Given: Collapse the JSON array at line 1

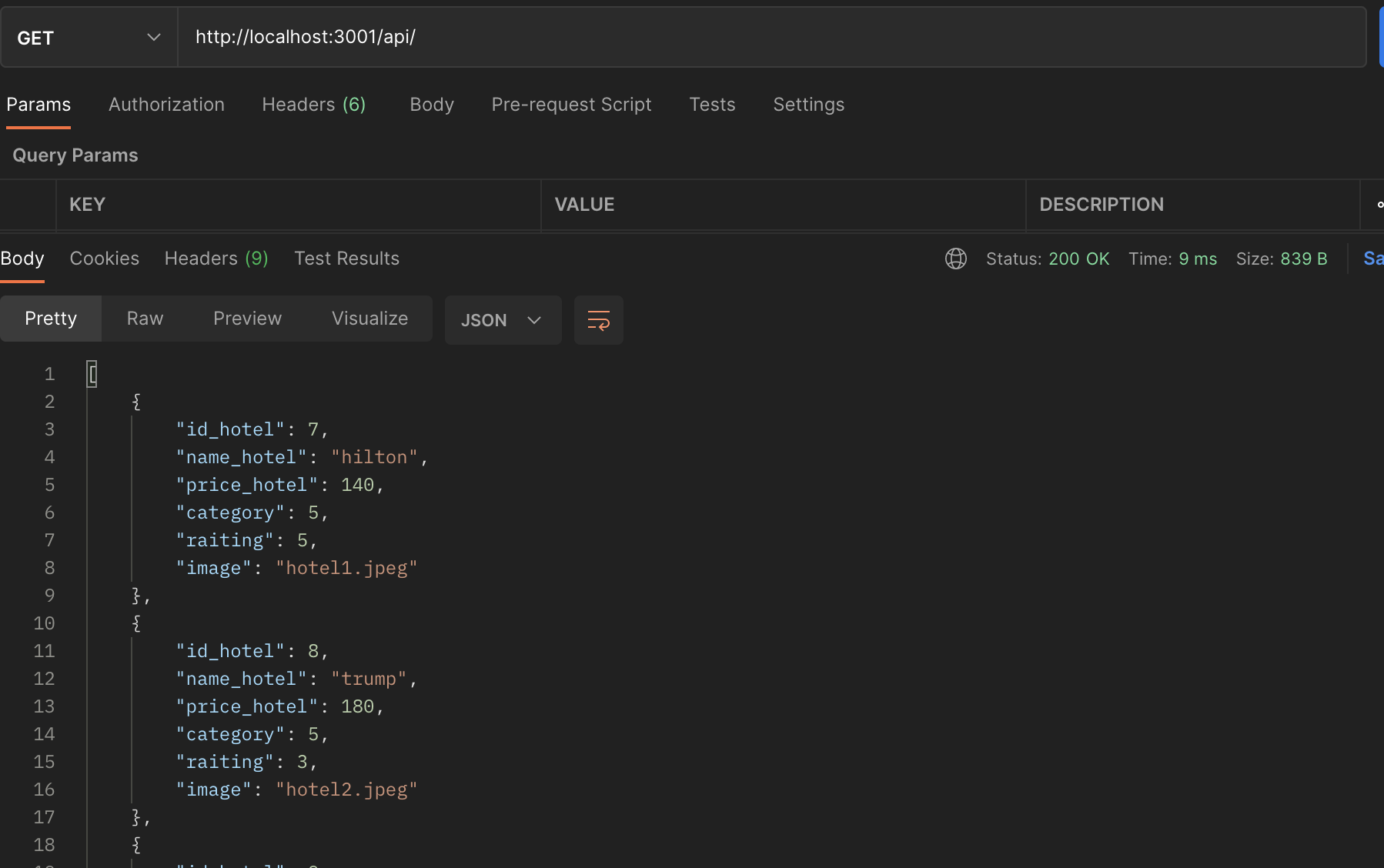Looking at the screenshot, I should [92, 374].
